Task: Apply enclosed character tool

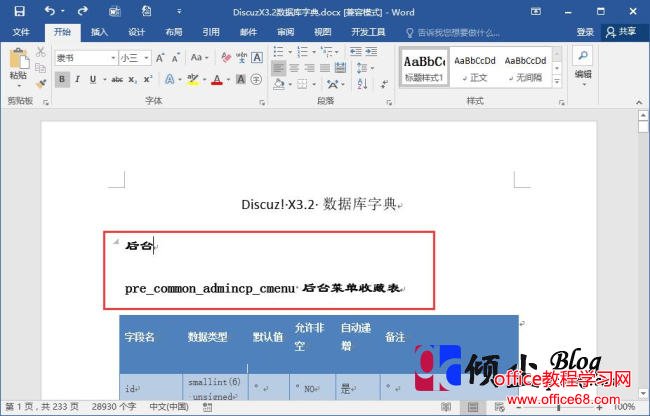Action: point(257,79)
